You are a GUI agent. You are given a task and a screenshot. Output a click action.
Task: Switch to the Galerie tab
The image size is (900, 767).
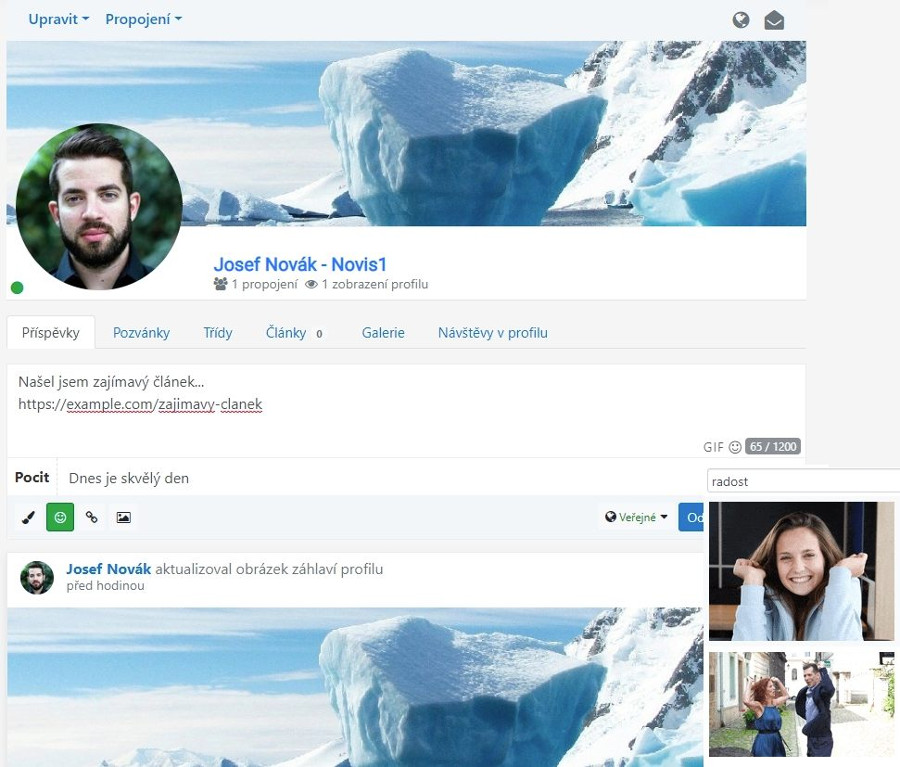click(x=383, y=333)
